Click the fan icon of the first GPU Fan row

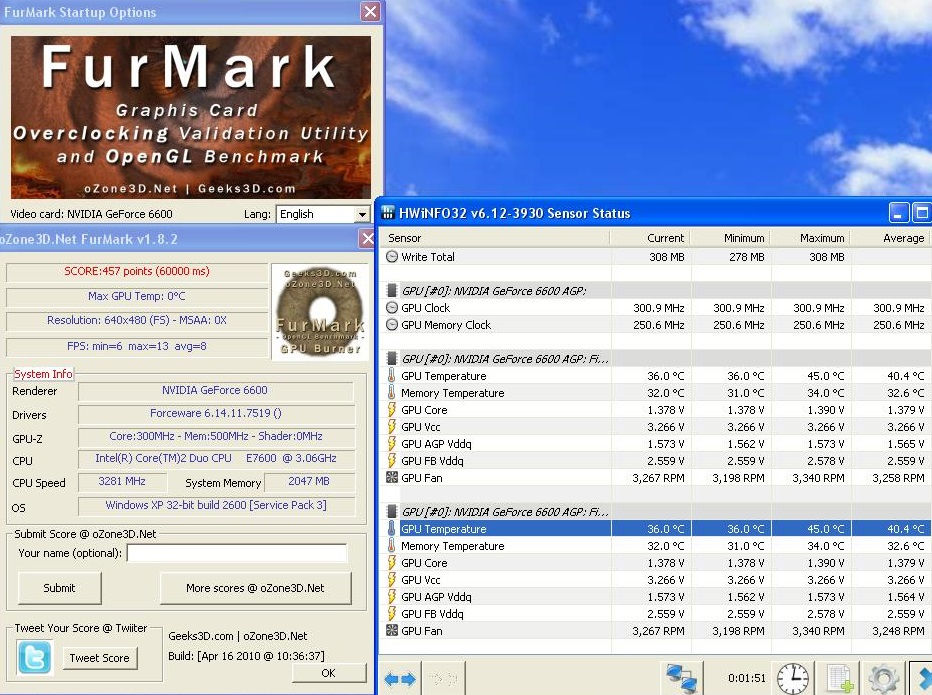pos(392,477)
